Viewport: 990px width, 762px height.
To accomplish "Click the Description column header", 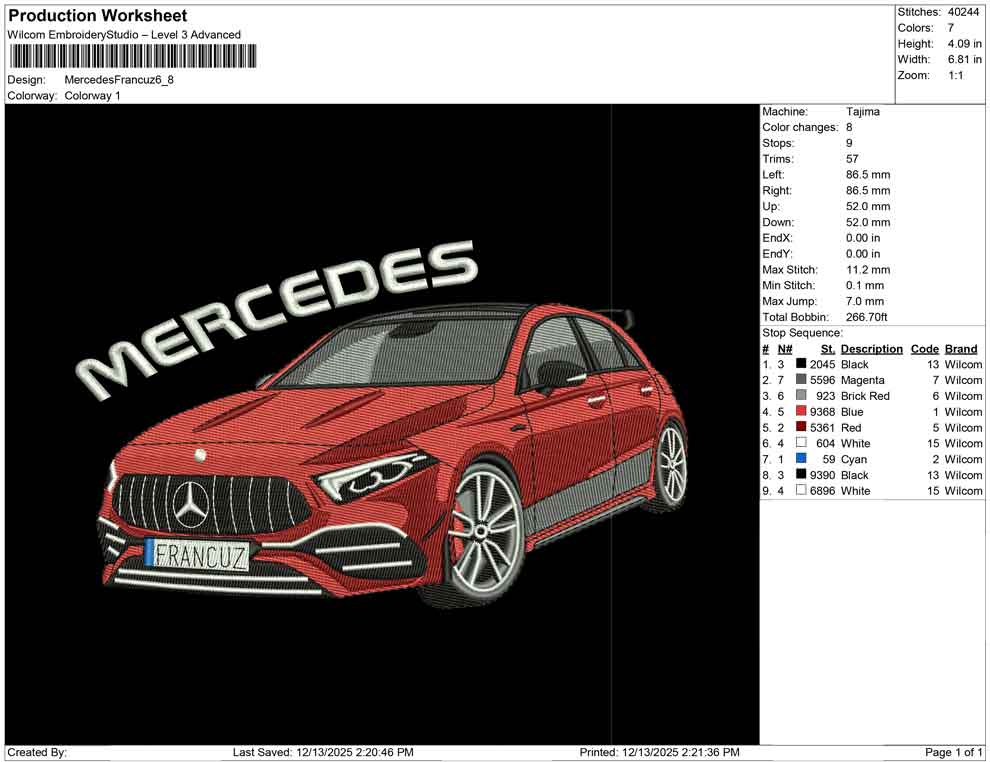I will coord(871,348).
